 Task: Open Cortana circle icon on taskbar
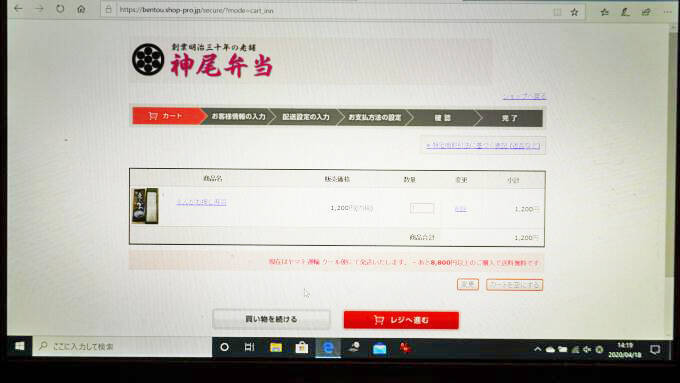click(x=224, y=347)
